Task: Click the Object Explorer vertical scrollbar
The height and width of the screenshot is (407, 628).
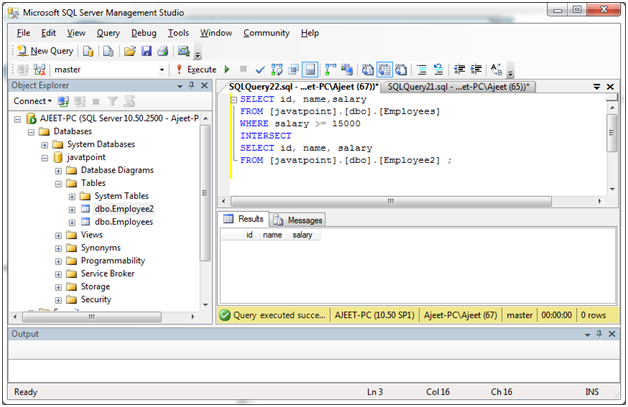Action: pyautogui.click(x=205, y=193)
